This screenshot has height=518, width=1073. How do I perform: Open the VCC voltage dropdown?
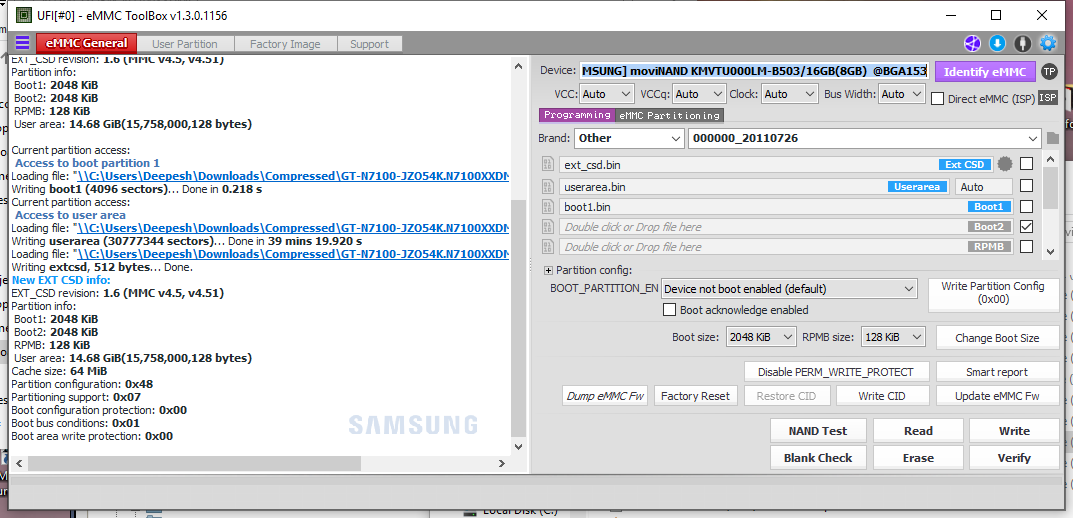point(607,94)
